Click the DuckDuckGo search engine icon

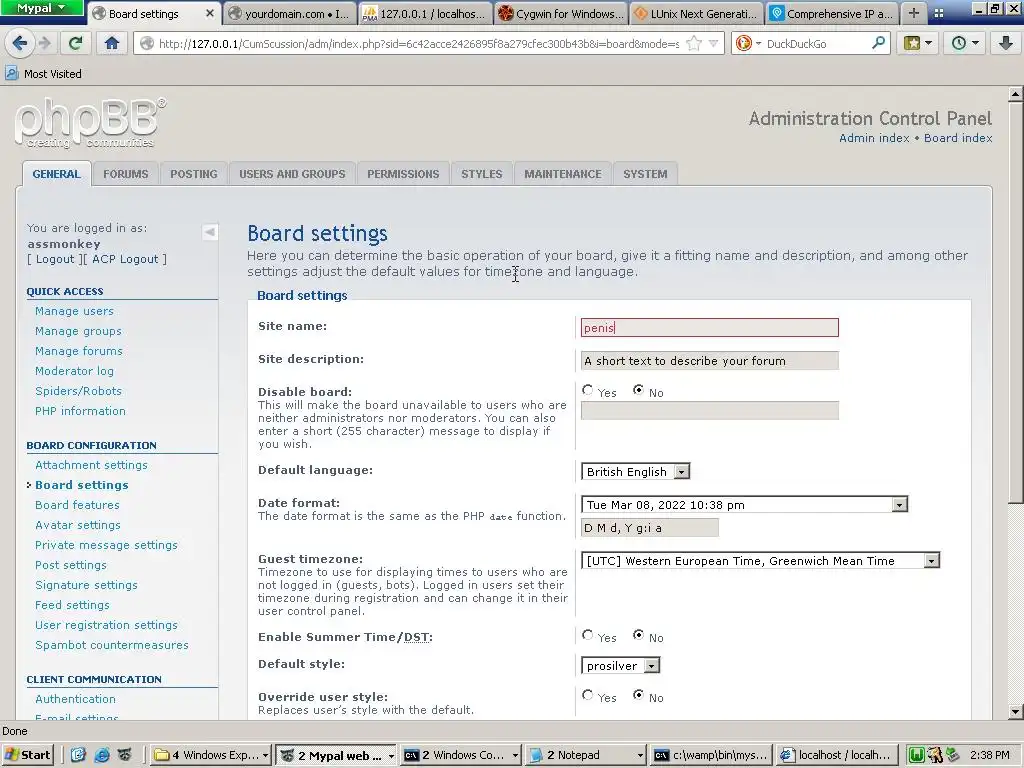click(743, 44)
